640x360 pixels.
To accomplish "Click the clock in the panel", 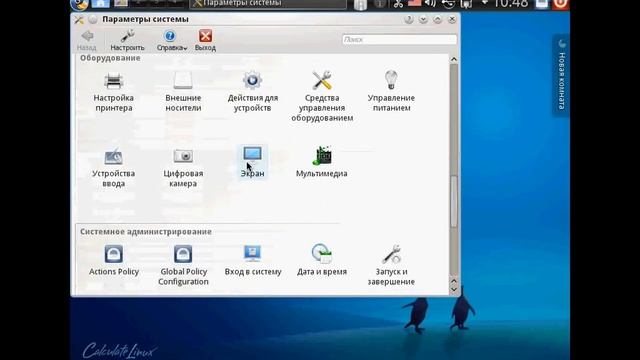I will [x=510, y=4].
